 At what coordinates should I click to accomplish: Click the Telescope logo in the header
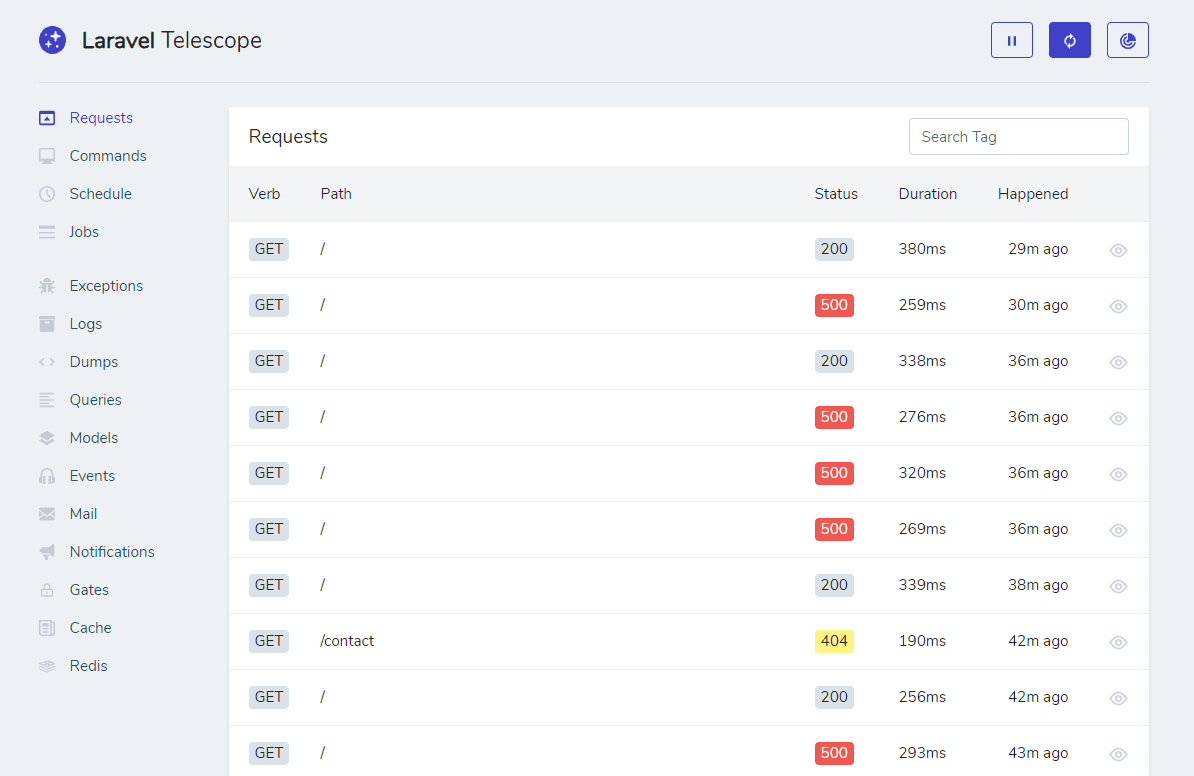52,40
